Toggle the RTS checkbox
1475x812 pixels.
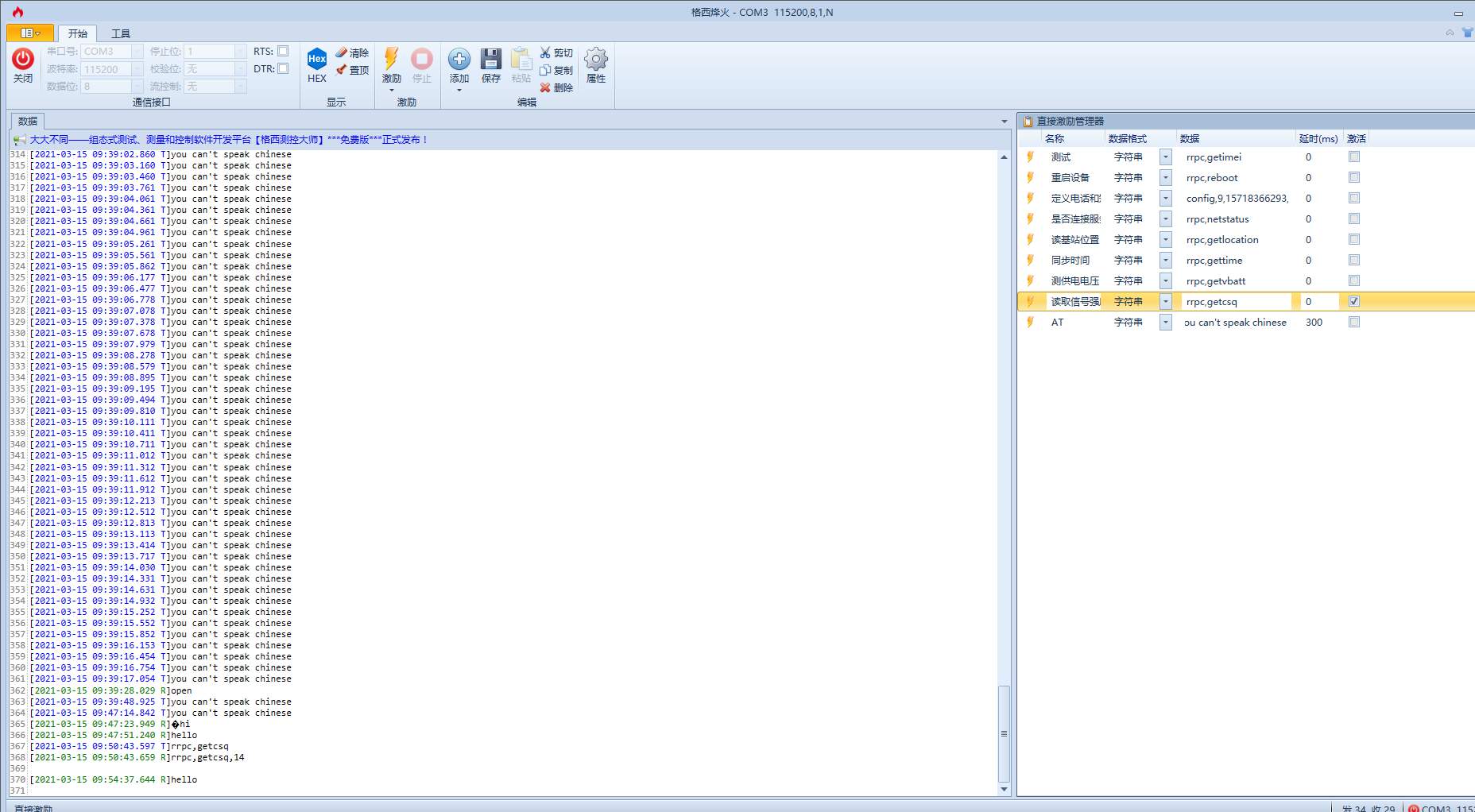[283, 51]
